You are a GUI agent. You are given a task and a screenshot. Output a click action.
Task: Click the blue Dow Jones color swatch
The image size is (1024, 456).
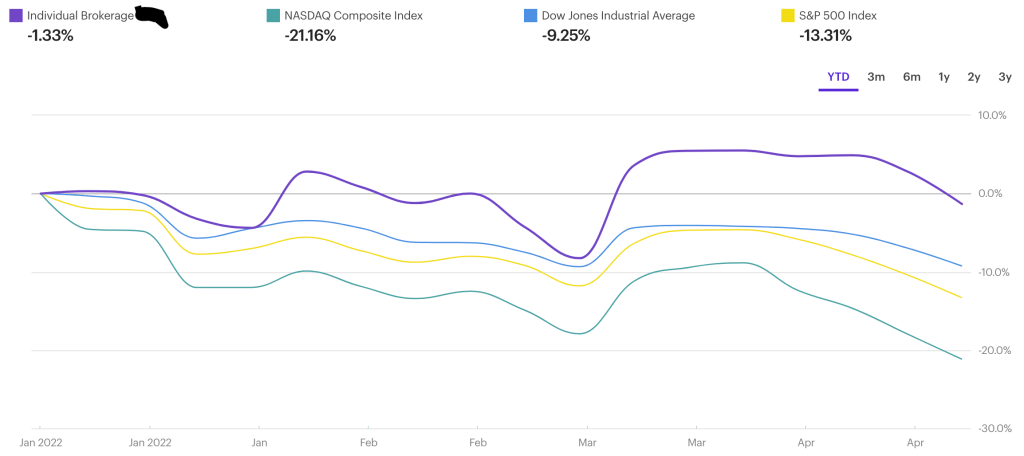[x=530, y=16]
